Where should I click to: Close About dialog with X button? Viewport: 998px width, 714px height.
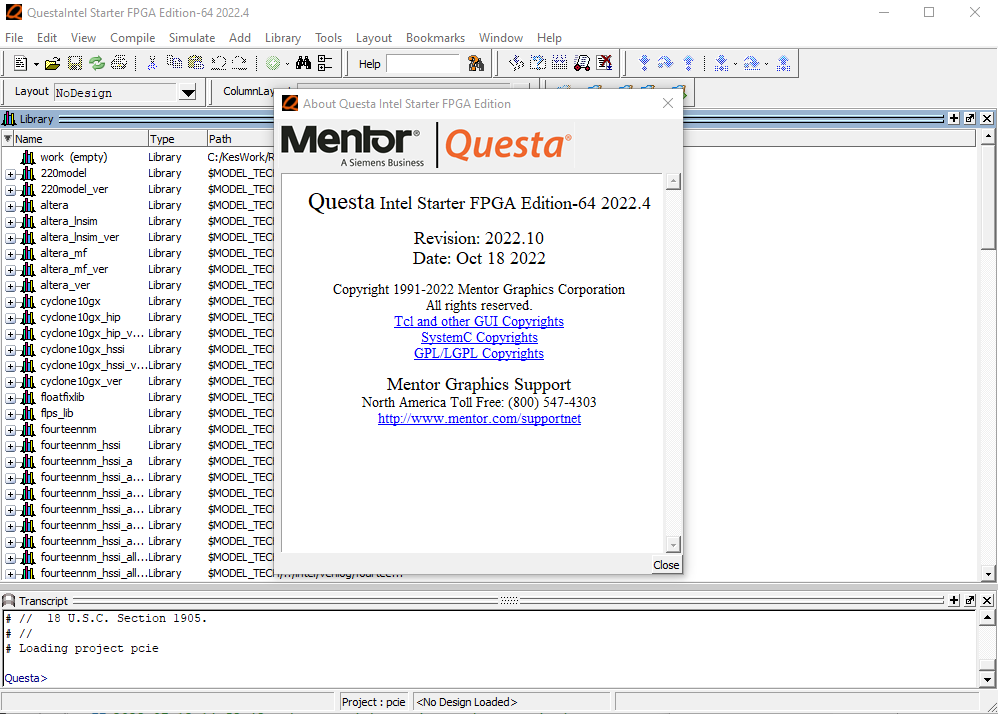point(668,103)
